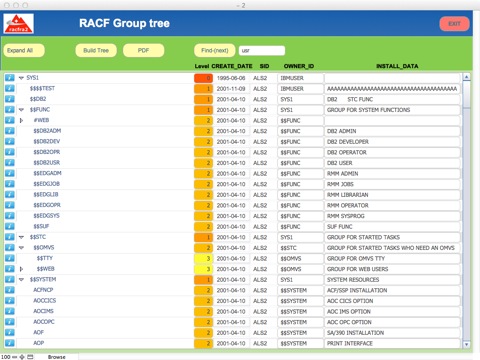Click the blue icon beside AOF

click(x=10, y=332)
